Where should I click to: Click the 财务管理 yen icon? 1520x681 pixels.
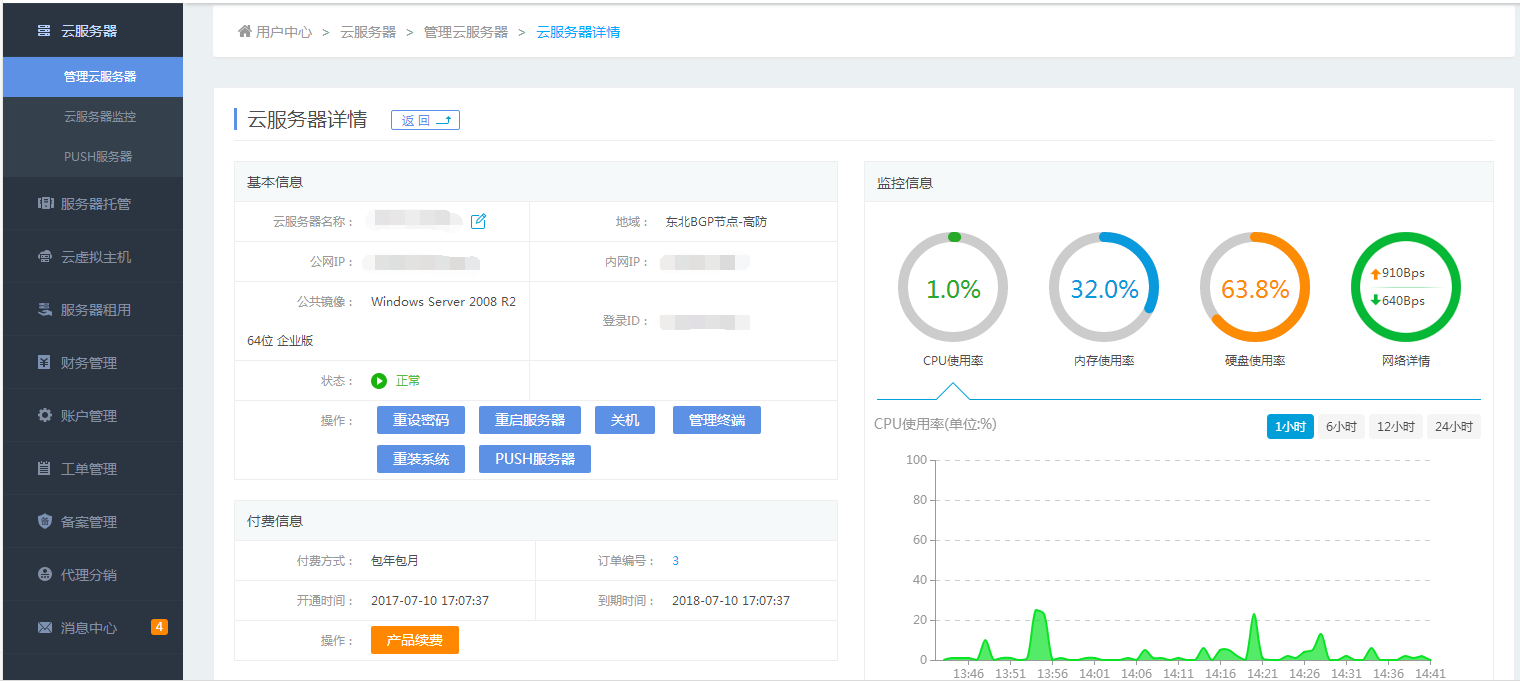point(45,363)
